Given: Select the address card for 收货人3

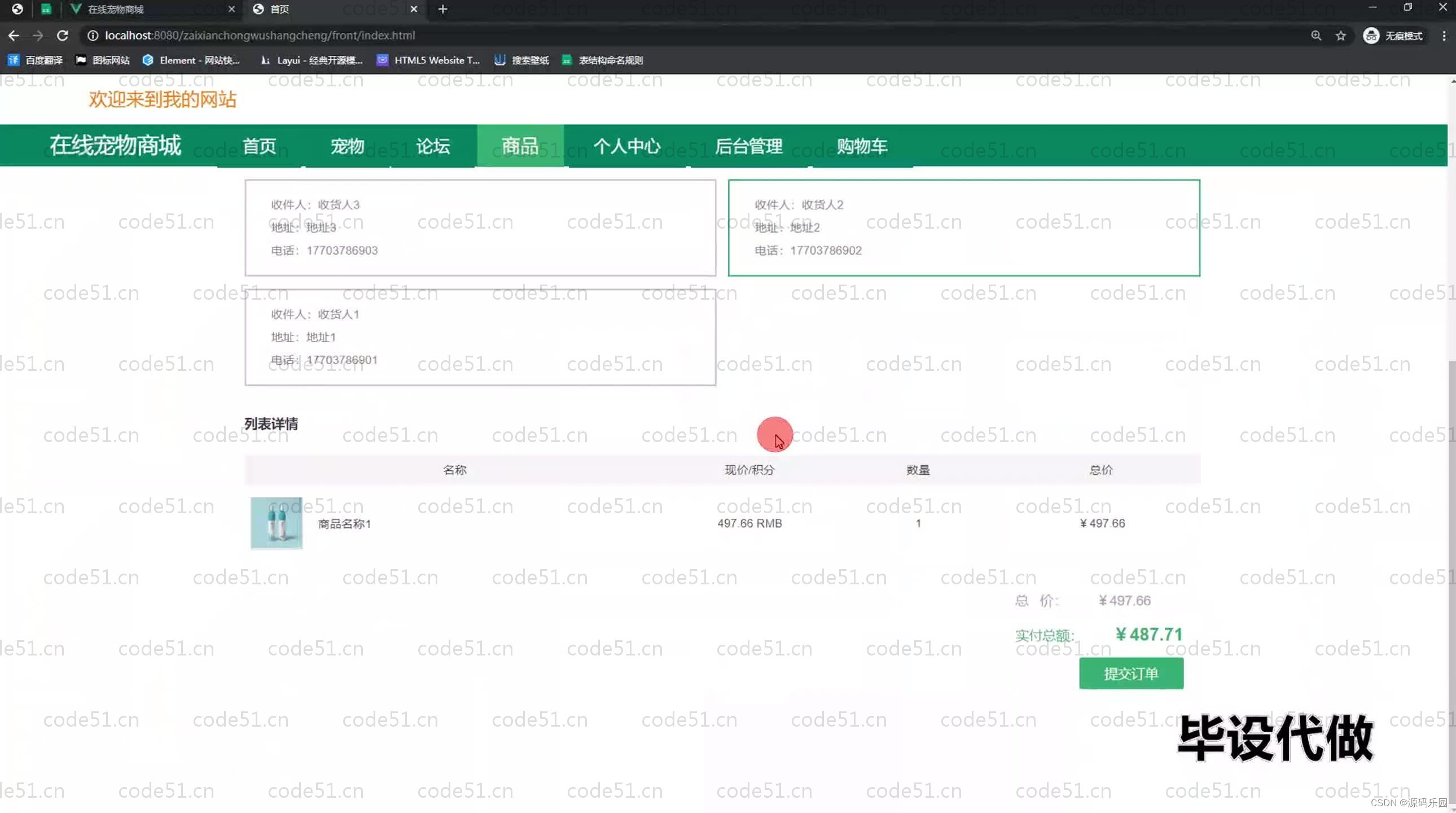Looking at the screenshot, I should click(x=480, y=228).
